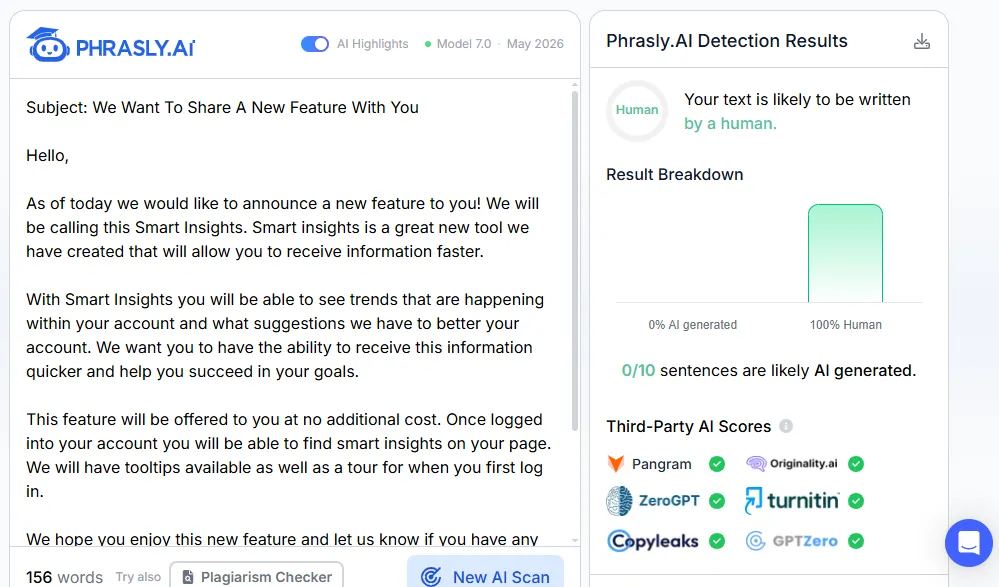Click the Turnitin logo
This screenshot has height=587, width=999.
click(792, 501)
